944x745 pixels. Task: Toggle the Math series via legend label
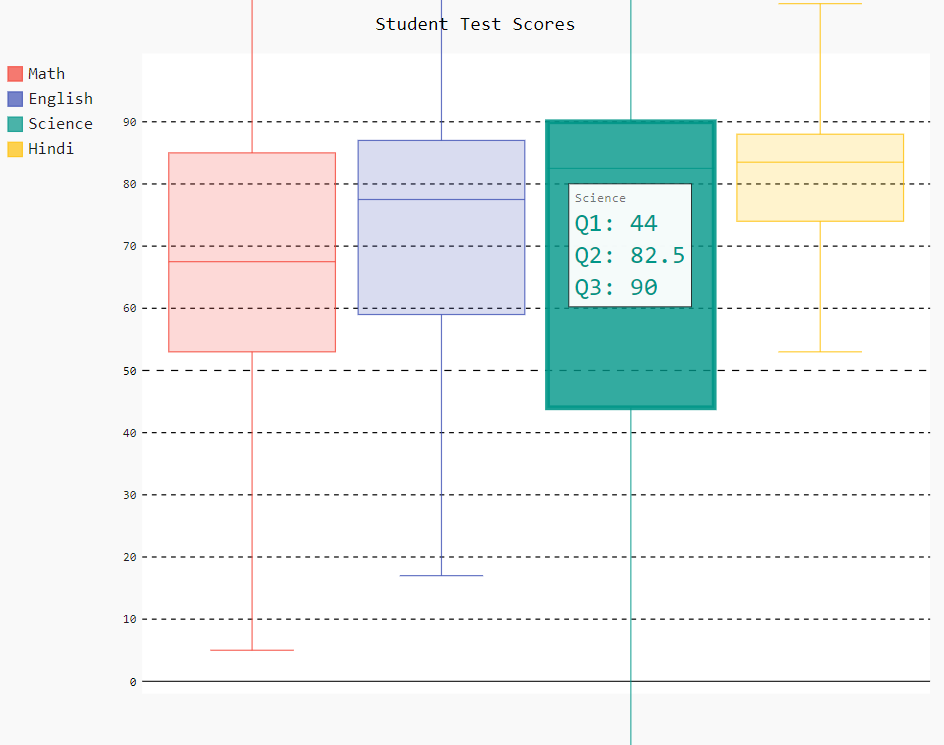tap(47, 74)
